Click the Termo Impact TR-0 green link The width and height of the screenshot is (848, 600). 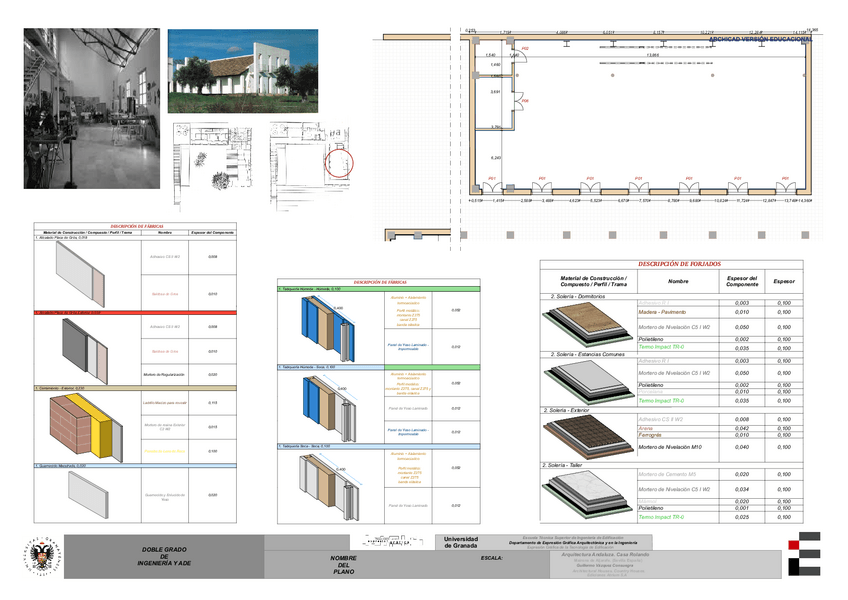point(662,346)
